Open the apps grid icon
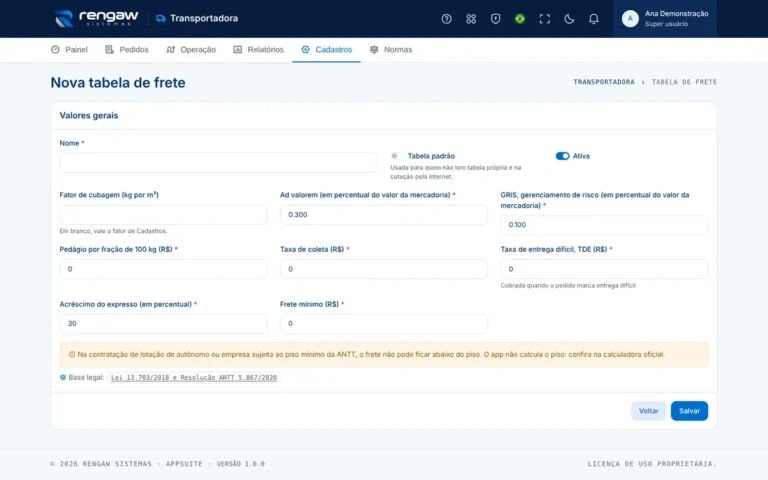The height and width of the screenshot is (480, 768). [471, 19]
